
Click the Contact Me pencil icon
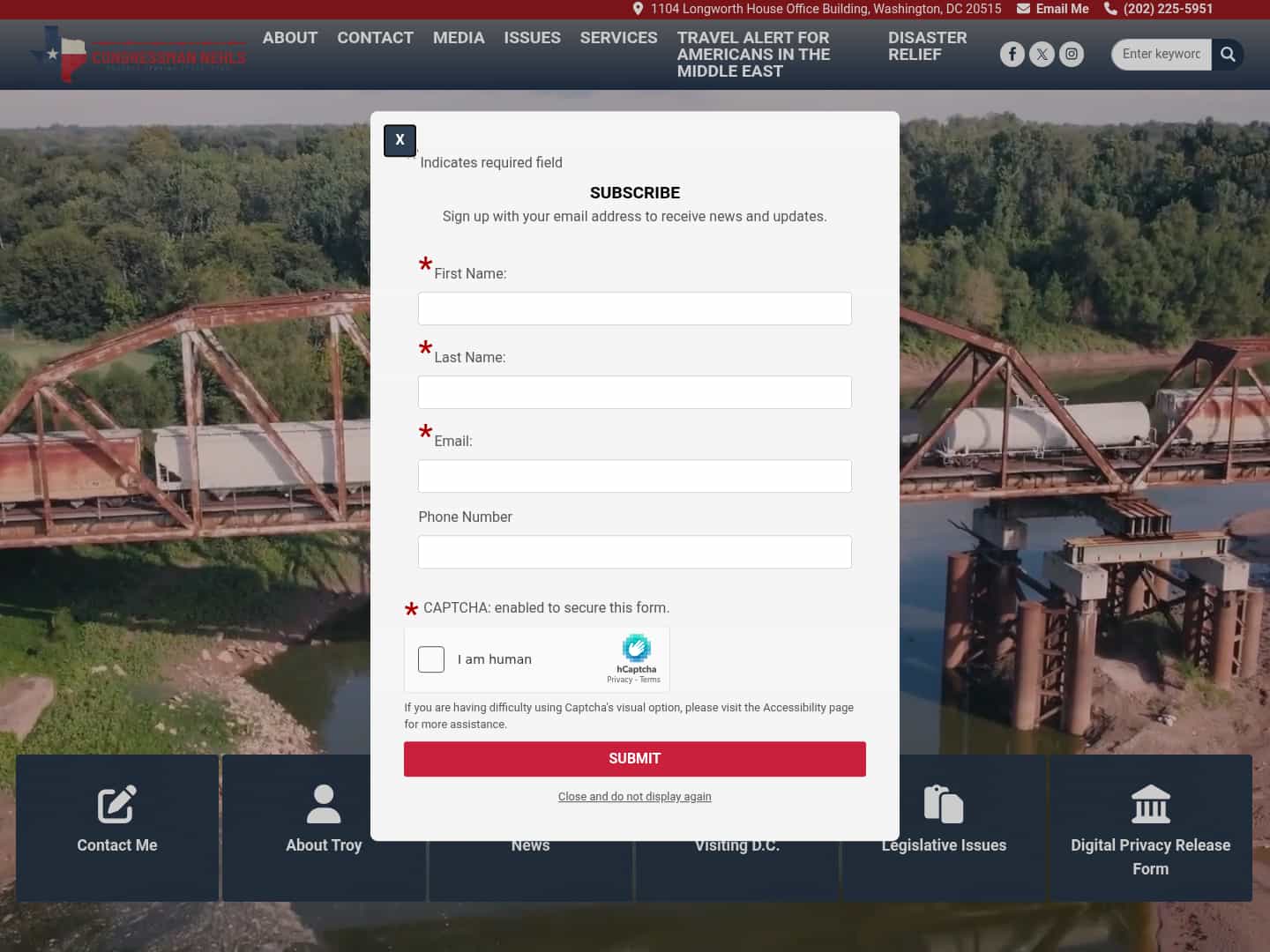click(116, 804)
